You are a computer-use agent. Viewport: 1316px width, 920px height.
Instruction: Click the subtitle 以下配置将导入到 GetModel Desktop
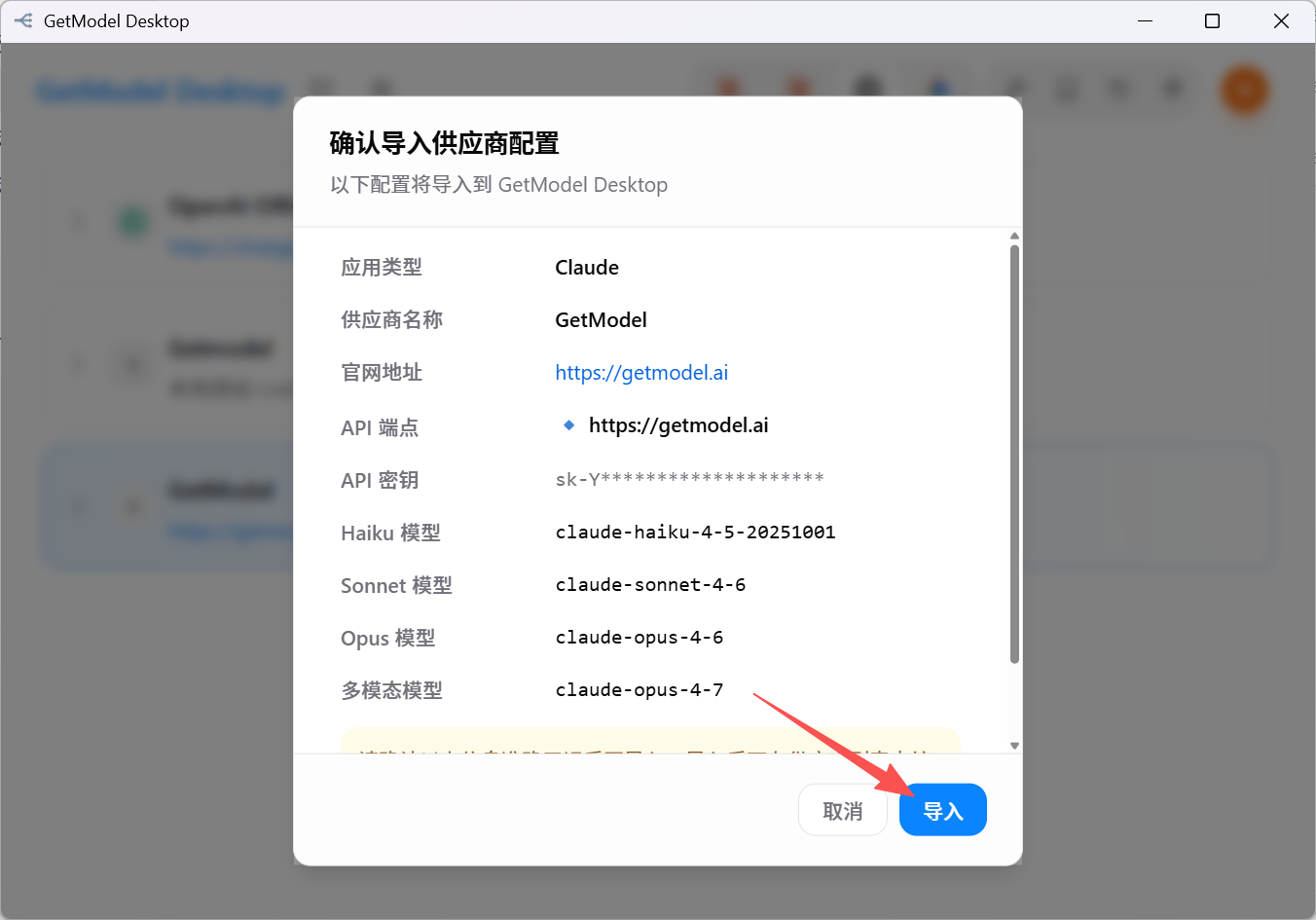(498, 185)
